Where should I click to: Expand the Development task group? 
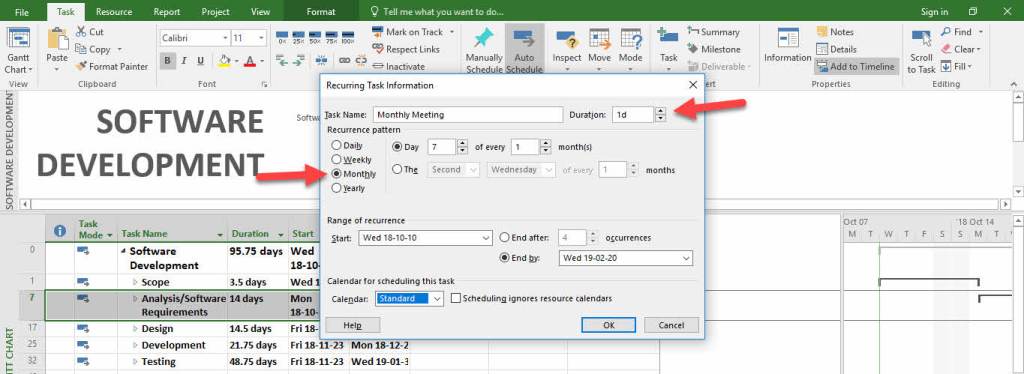(x=135, y=345)
